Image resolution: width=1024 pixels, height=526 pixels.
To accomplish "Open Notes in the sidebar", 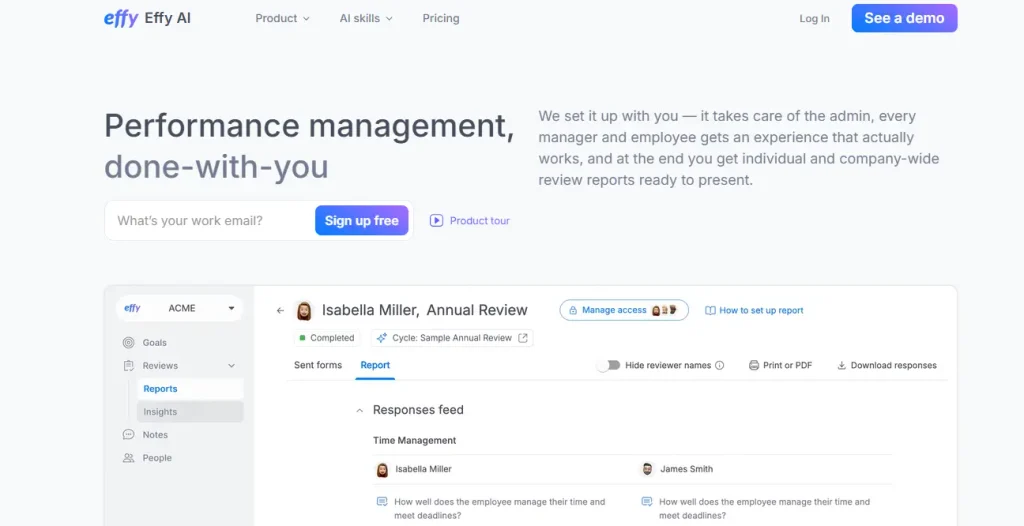I will (x=155, y=435).
